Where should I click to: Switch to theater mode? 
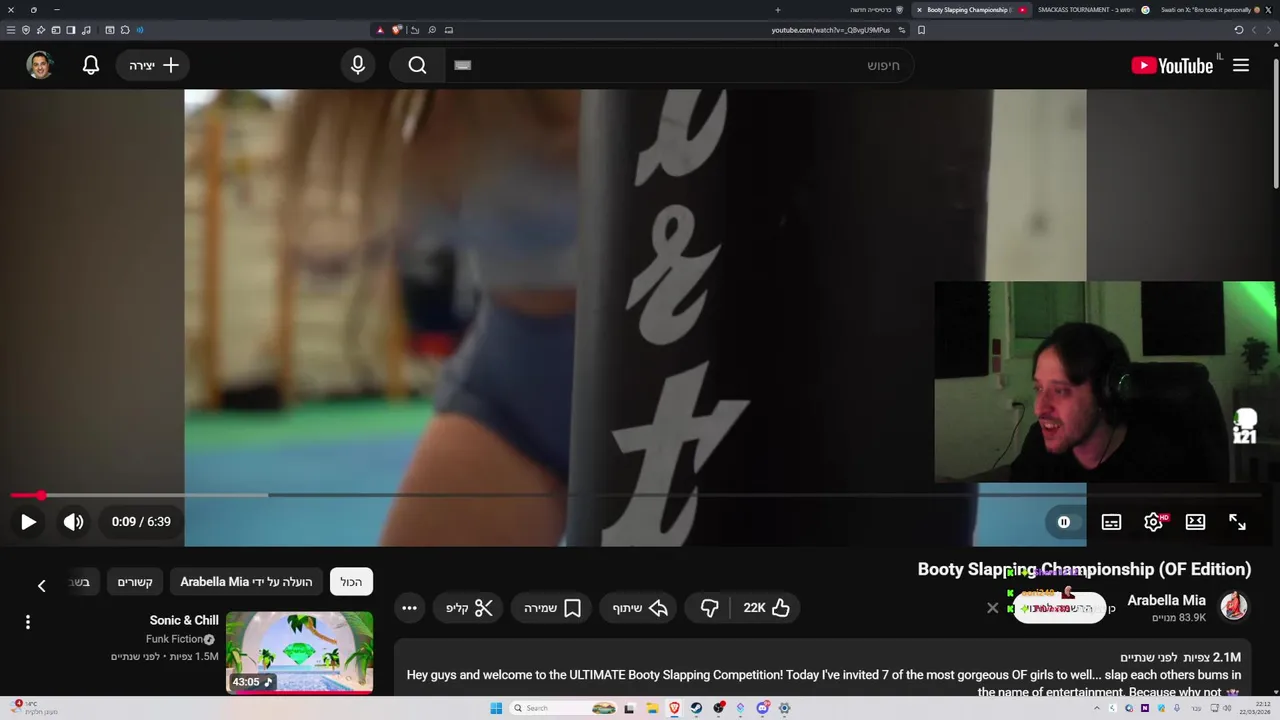1195,522
